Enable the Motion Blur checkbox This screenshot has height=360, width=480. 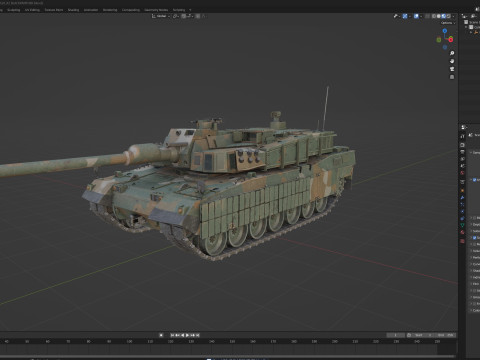tap(474, 244)
